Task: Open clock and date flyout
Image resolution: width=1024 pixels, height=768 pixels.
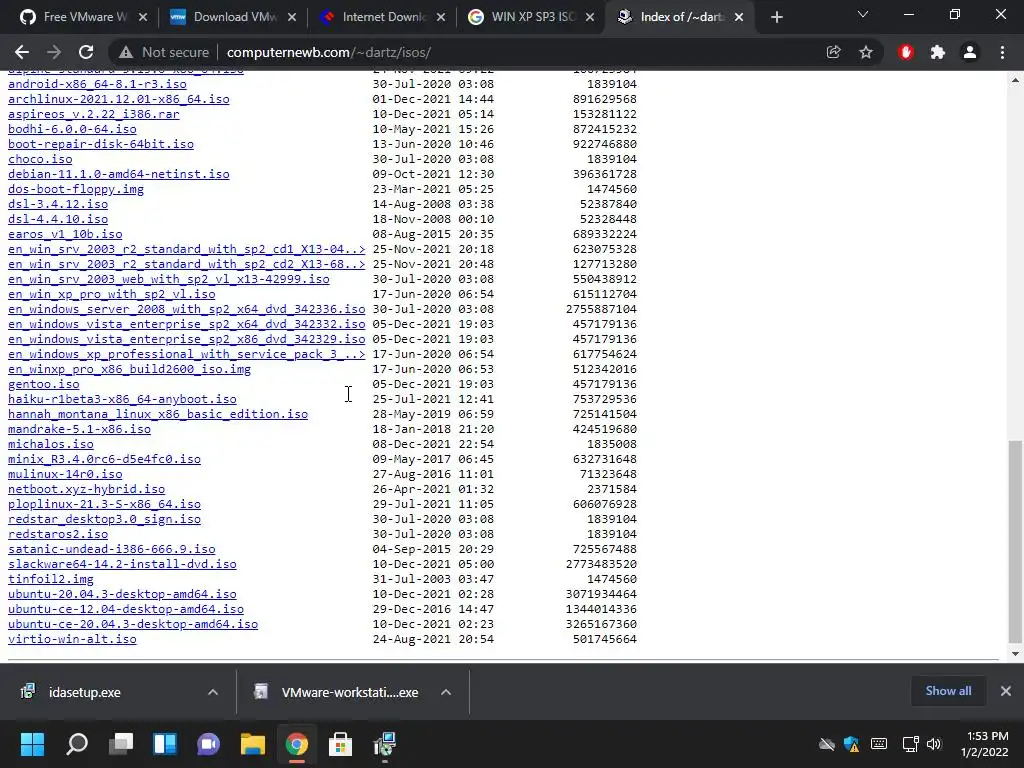Action: point(984,744)
